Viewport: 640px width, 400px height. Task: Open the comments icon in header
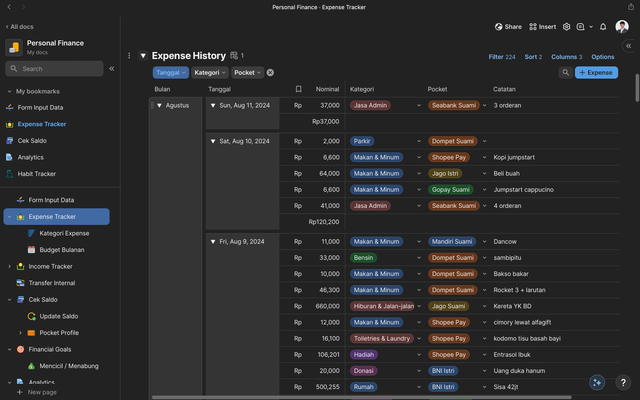coord(580,27)
